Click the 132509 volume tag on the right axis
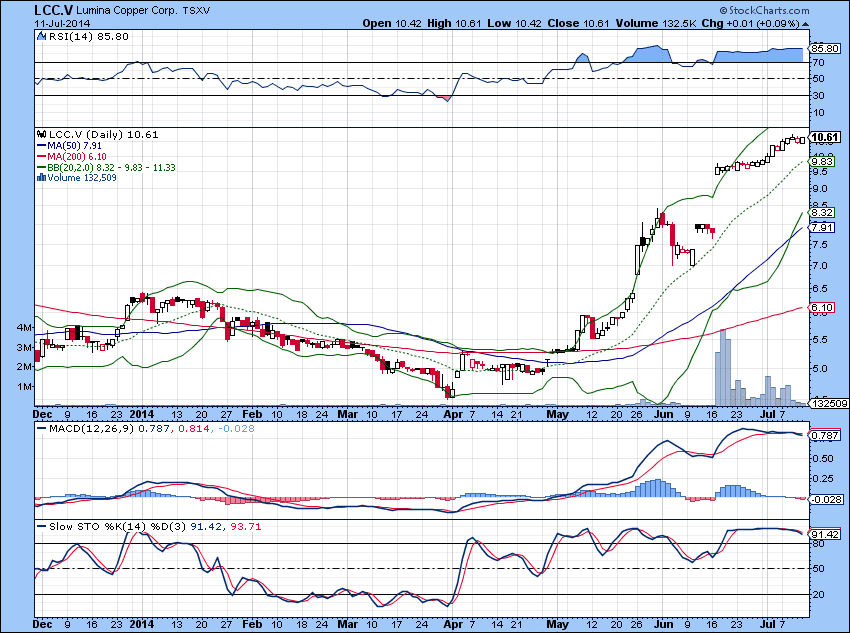The height and width of the screenshot is (633, 850). [827, 403]
